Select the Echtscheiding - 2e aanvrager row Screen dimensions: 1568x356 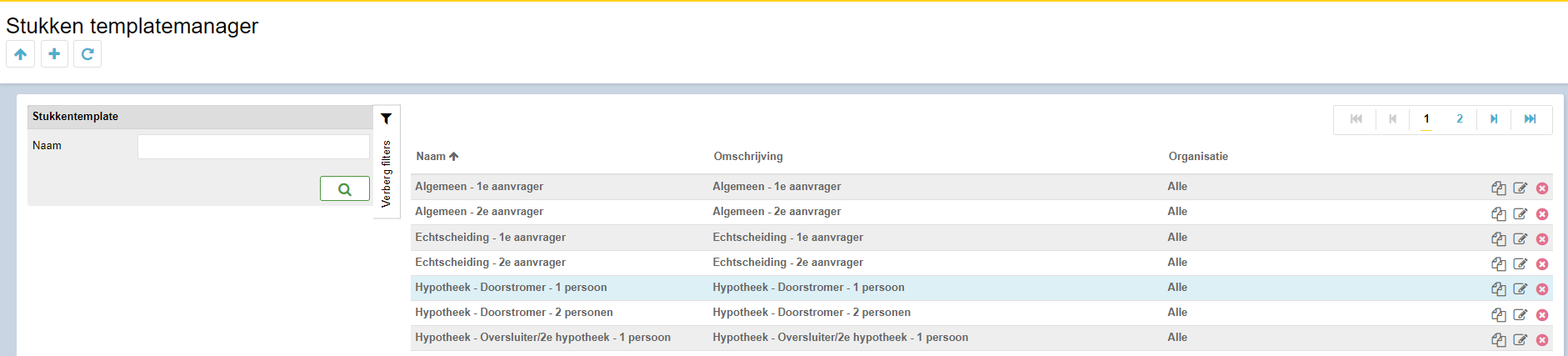coord(981,263)
